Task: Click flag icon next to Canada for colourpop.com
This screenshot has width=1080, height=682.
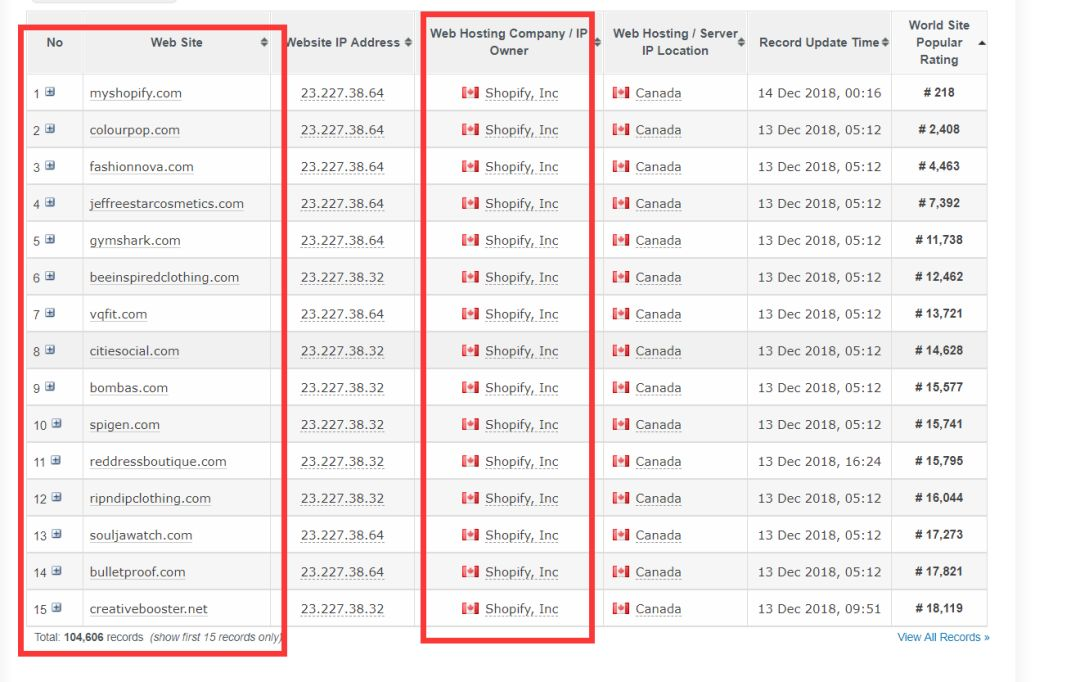Action: pyautogui.click(x=621, y=130)
